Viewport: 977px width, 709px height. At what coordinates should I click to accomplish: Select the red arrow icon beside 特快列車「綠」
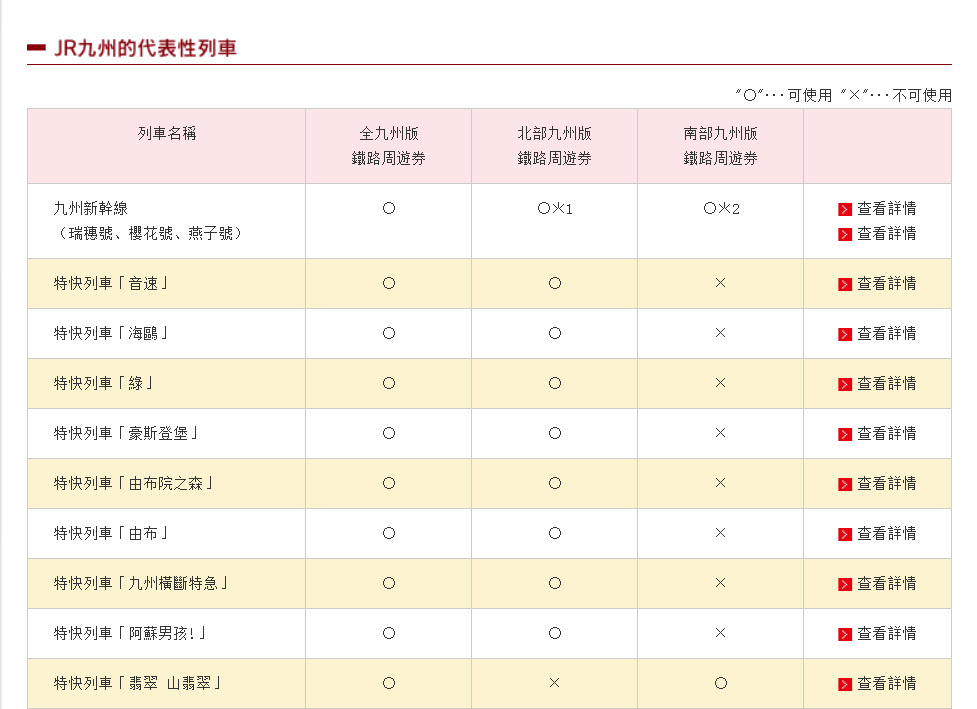coord(845,384)
